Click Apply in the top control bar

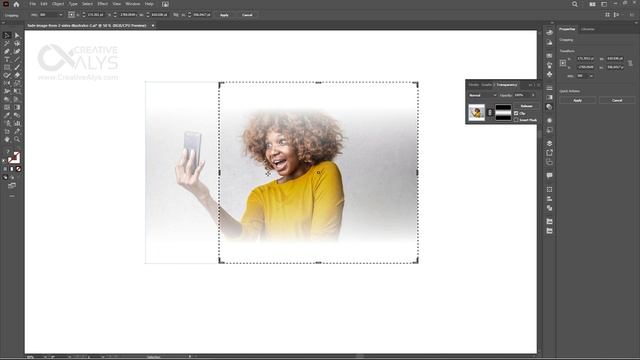(224, 15)
